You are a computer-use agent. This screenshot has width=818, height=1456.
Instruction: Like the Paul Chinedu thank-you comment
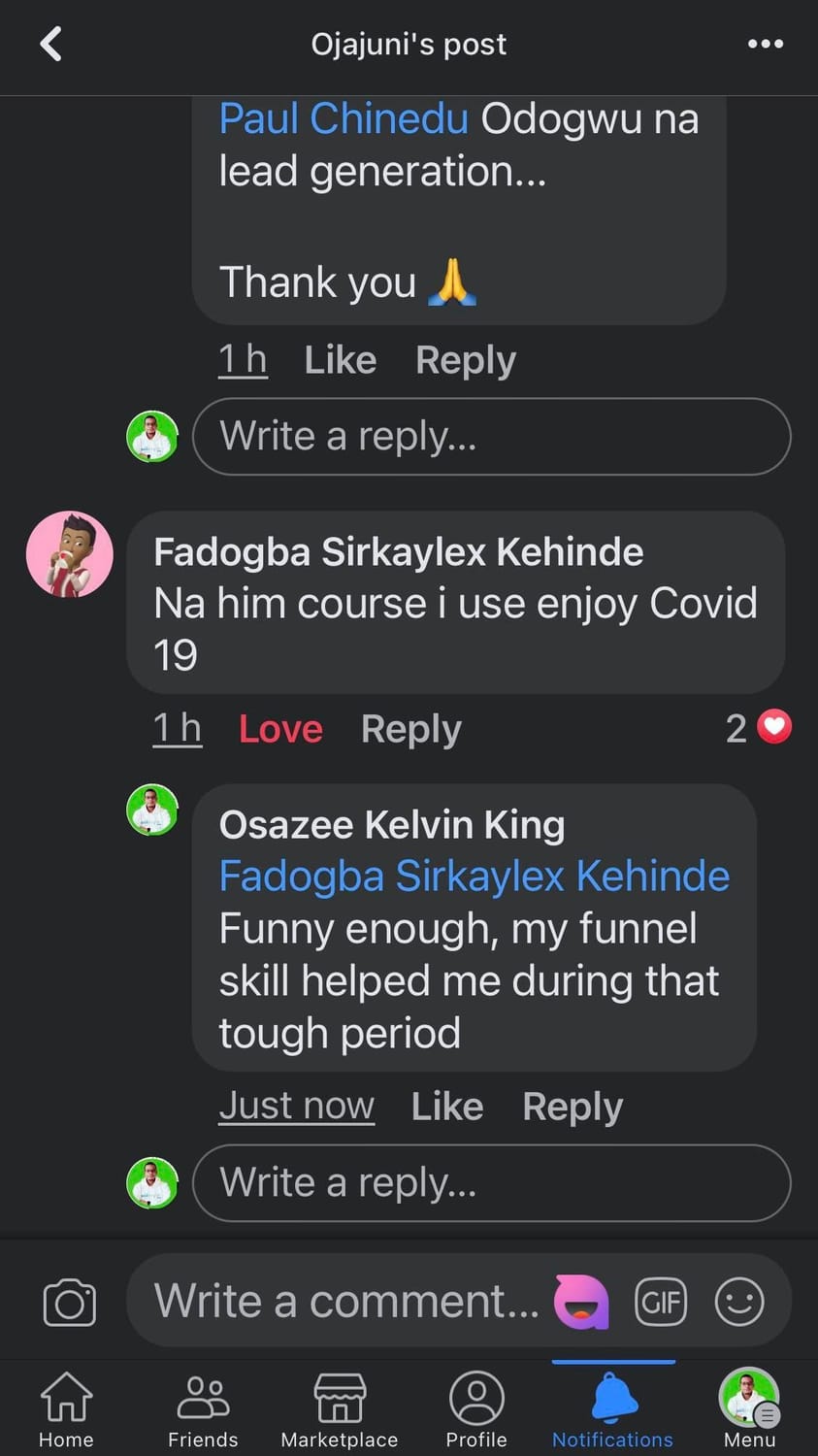[x=340, y=360]
